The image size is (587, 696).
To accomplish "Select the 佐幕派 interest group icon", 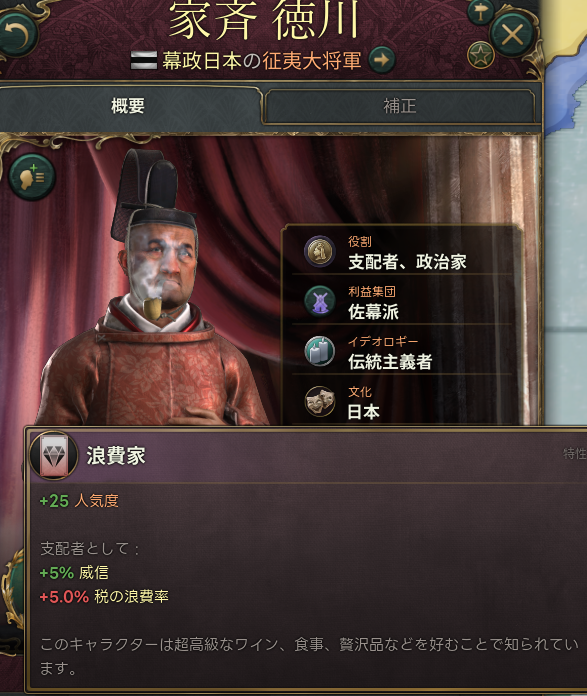I will 320,301.
